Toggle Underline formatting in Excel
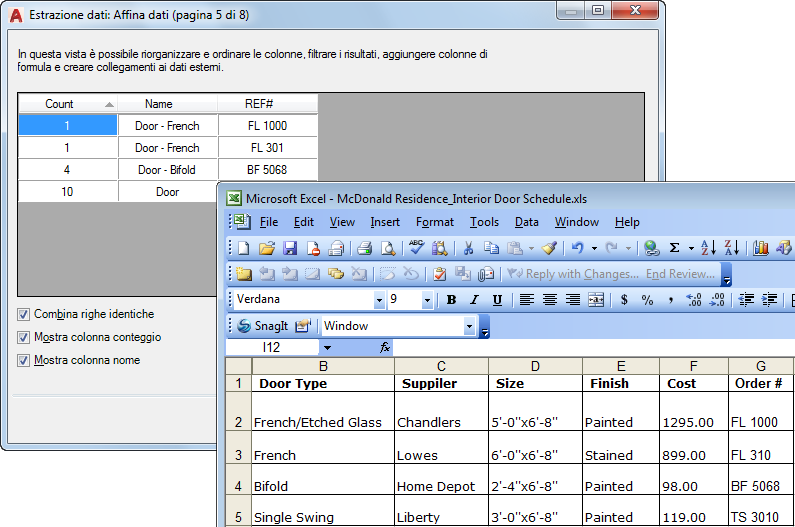795x527 pixels. [x=497, y=300]
